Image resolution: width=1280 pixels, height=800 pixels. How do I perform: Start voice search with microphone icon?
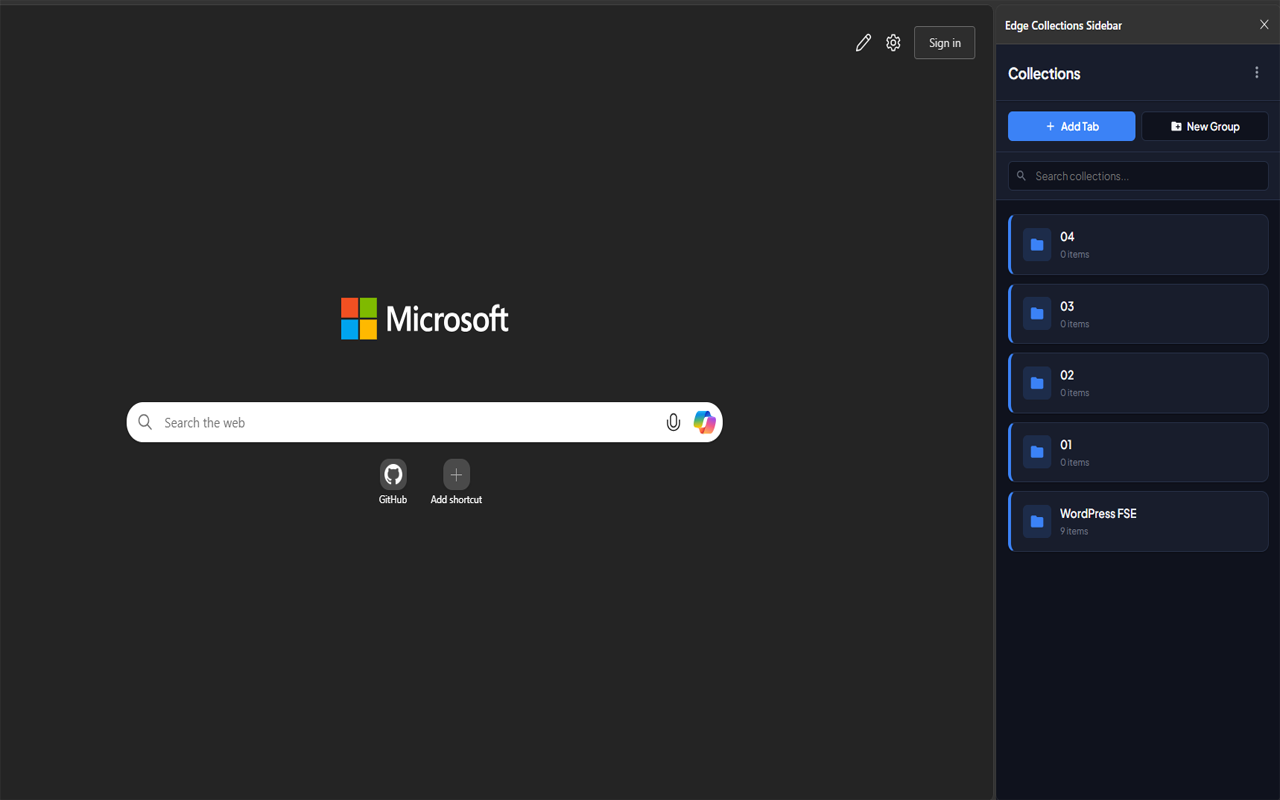point(673,422)
